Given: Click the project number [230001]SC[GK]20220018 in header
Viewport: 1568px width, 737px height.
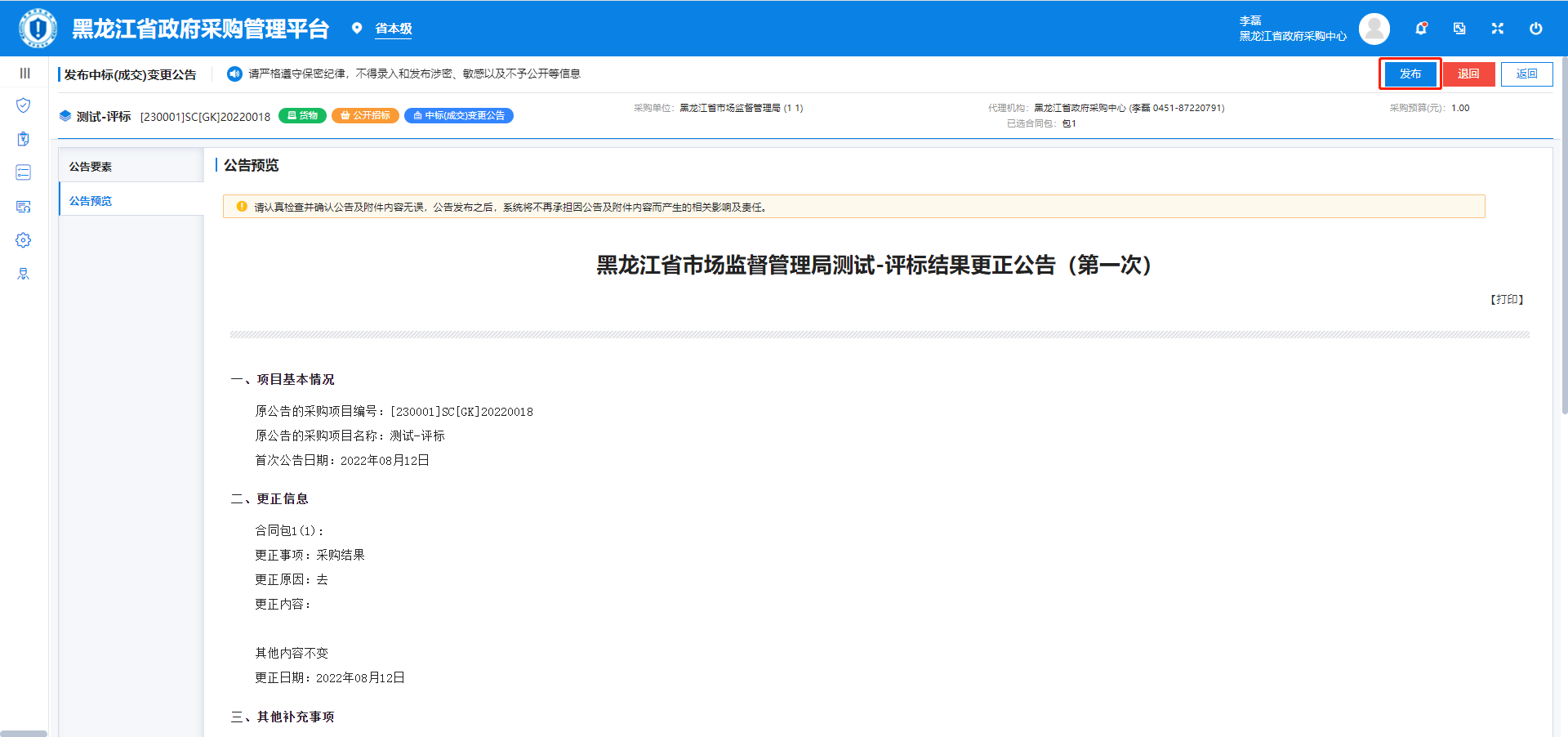Looking at the screenshot, I should point(205,117).
